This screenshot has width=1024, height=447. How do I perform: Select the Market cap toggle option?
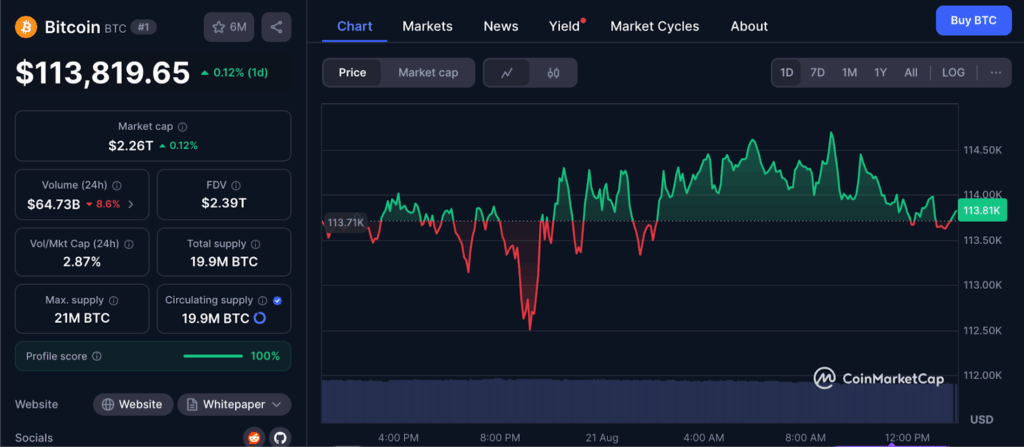[428, 73]
